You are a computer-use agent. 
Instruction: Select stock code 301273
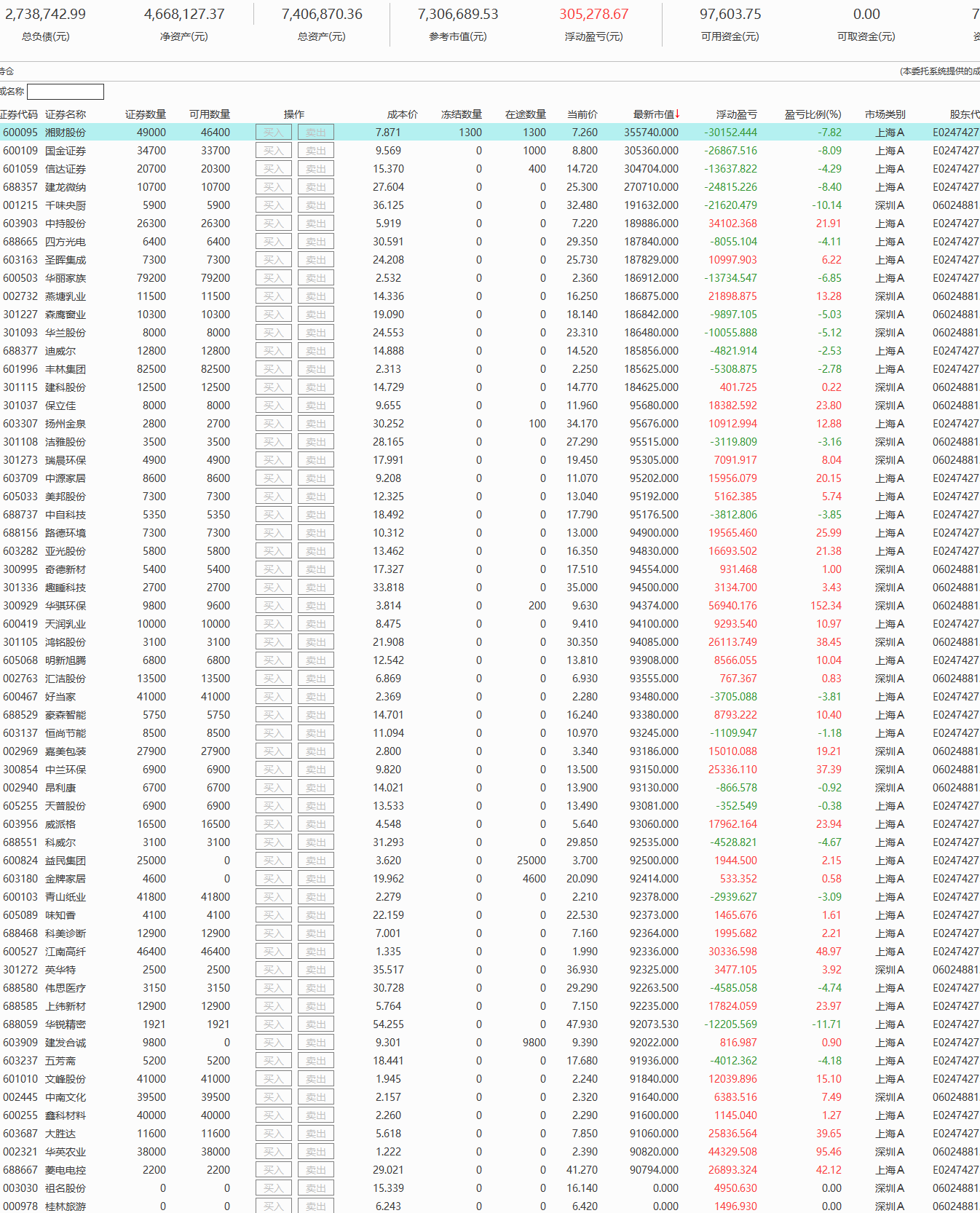point(20,460)
